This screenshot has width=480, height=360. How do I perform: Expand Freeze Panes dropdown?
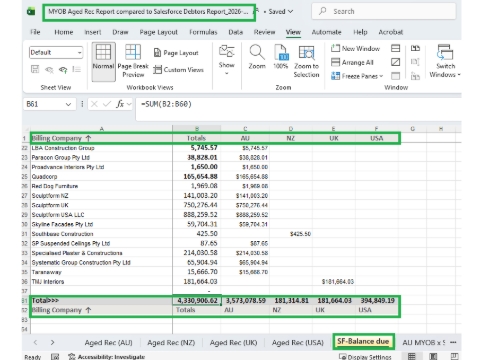(357, 76)
